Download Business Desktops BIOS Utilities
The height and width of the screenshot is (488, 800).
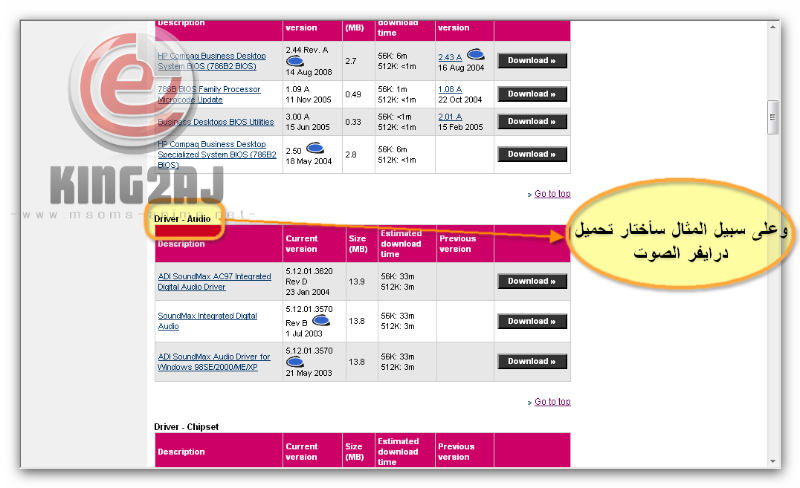(532, 124)
